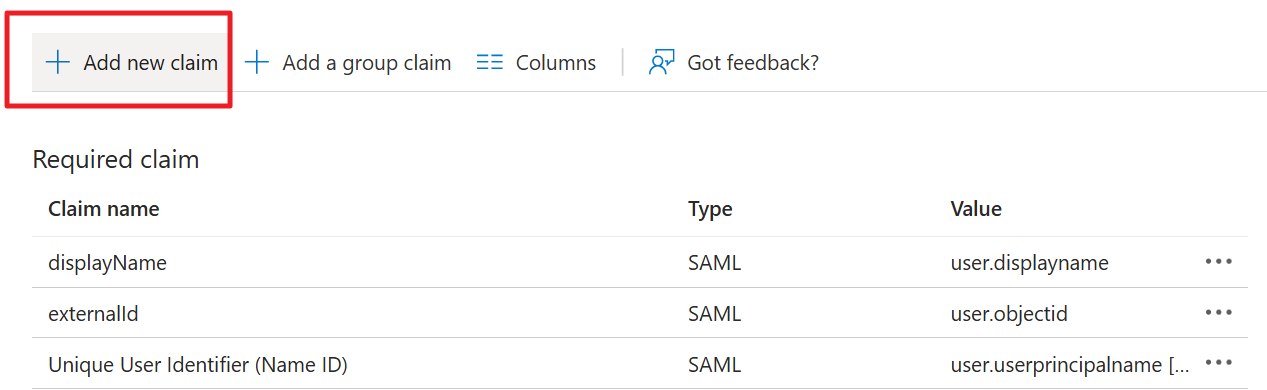This screenshot has width=1267, height=390.
Task: Click the Value column header
Action: [976, 208]
